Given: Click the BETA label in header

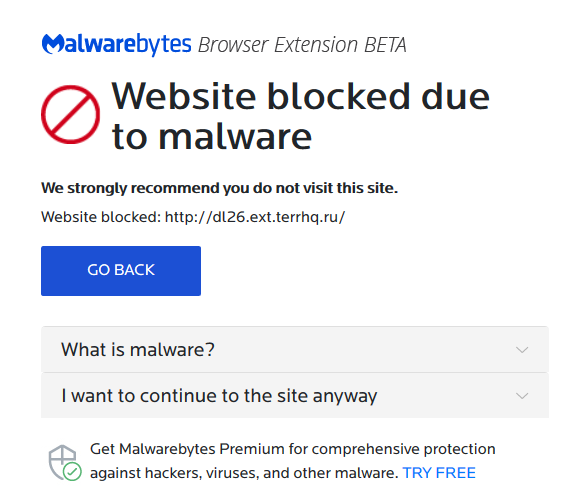Looking at the screenshot, I should (385, 45).
